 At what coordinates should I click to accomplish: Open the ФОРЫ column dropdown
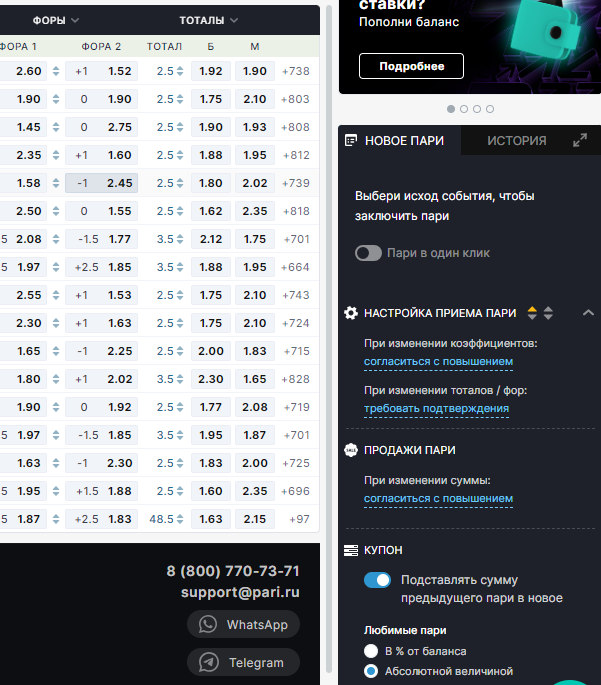(56, 20)
